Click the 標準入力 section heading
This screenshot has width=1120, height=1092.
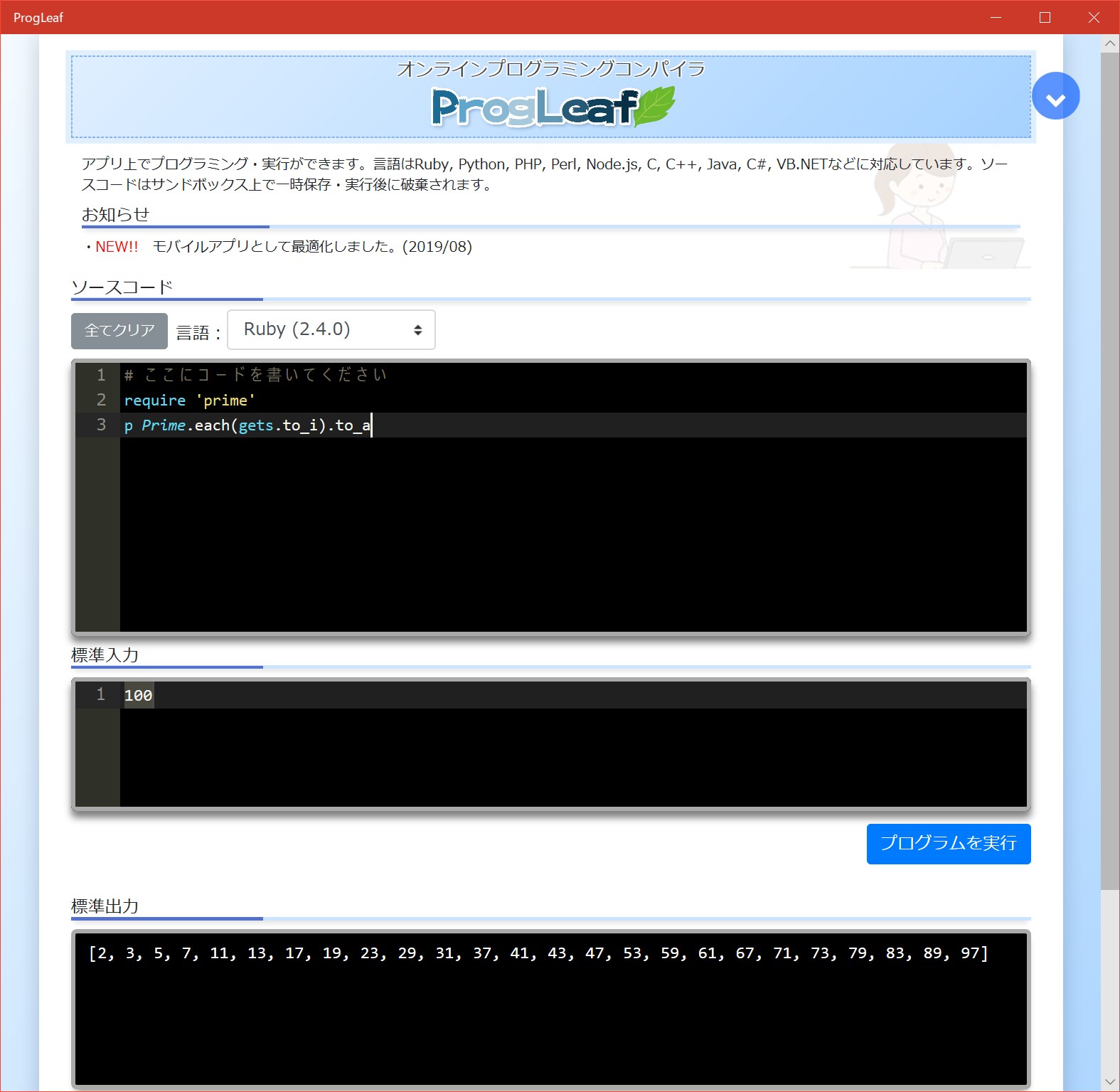click(x=105, y=654)
